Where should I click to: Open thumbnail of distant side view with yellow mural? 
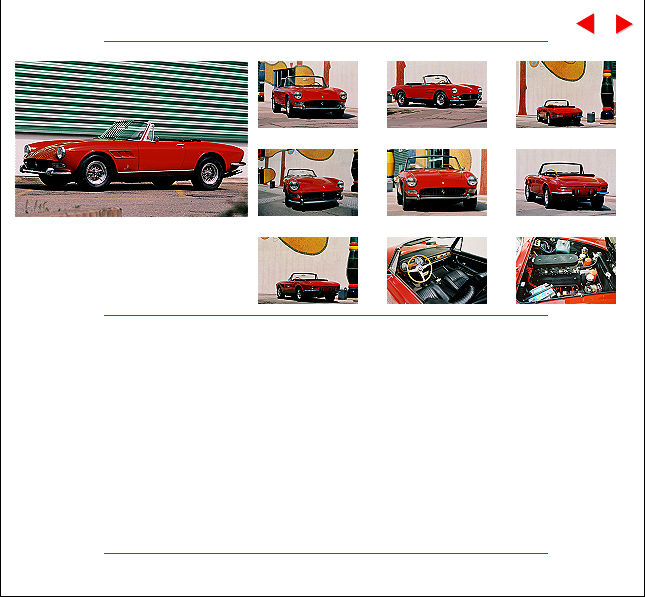point(308,270)
